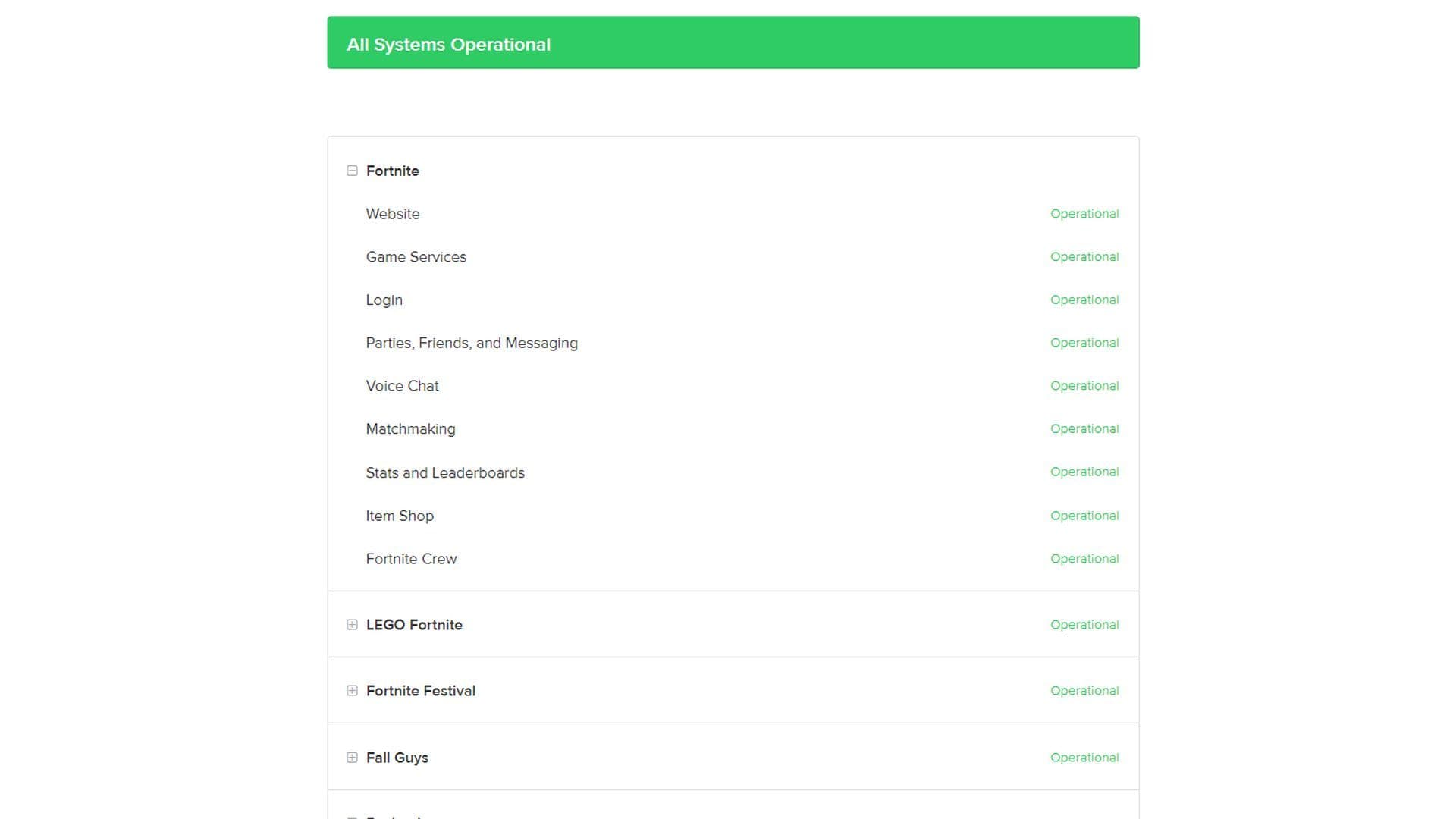Image resolution: width=1456 pixels, height=819 pixels.
Task: Expand the LEGO Fortnite group
Action: click(352, 625)
